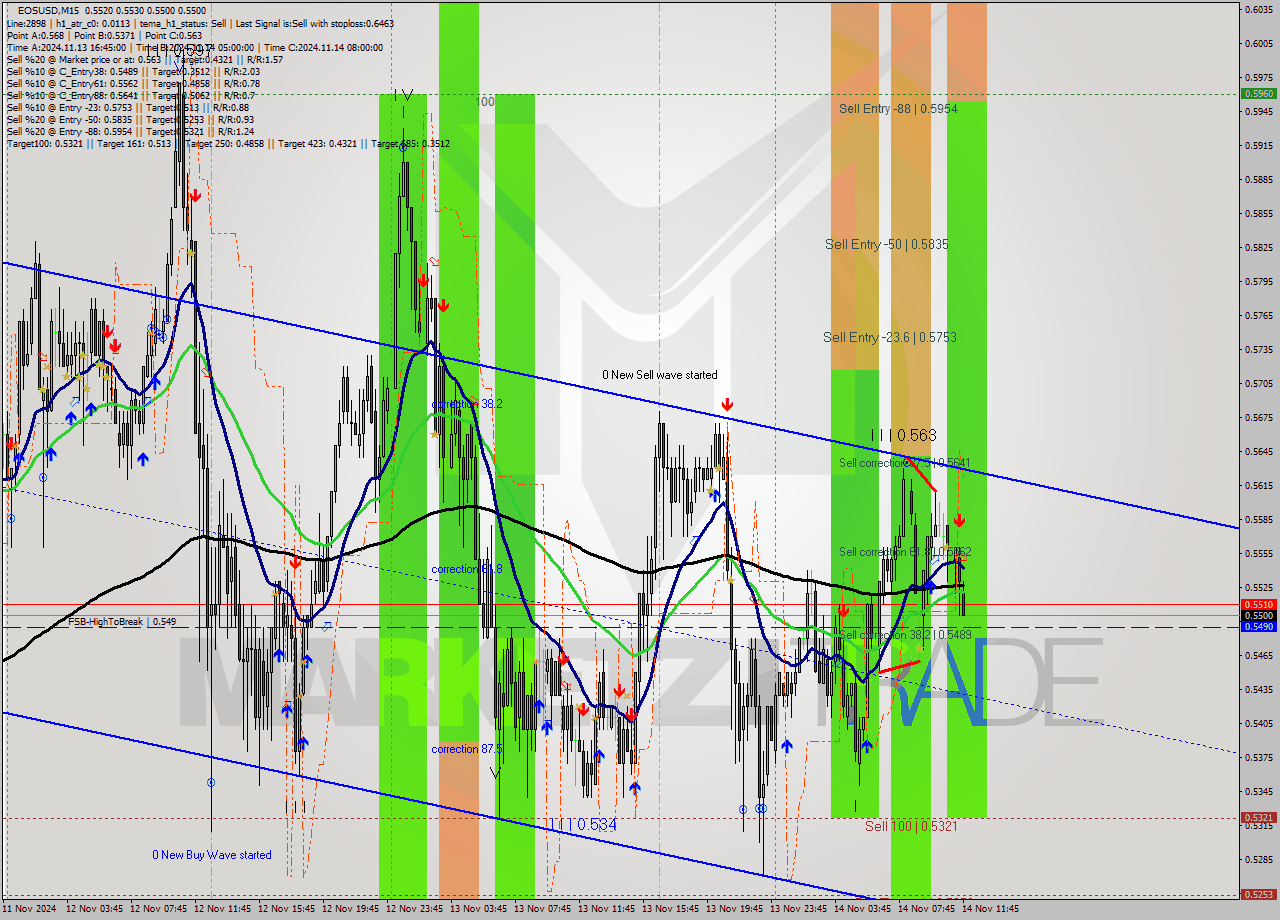Viewport: 1280px width, 920px height.
Task: Click the 0.5405 price axis value
Action: [1258, 723]
